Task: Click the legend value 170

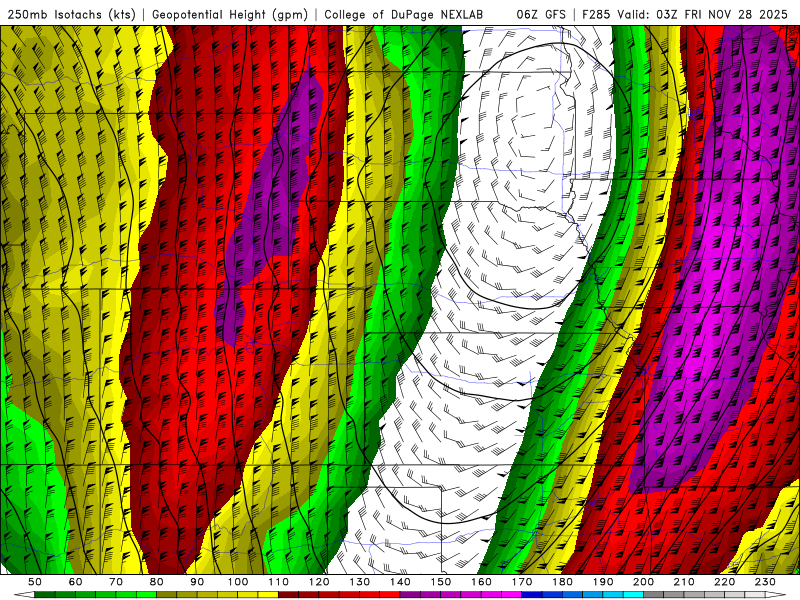Action: coord(522,582)
